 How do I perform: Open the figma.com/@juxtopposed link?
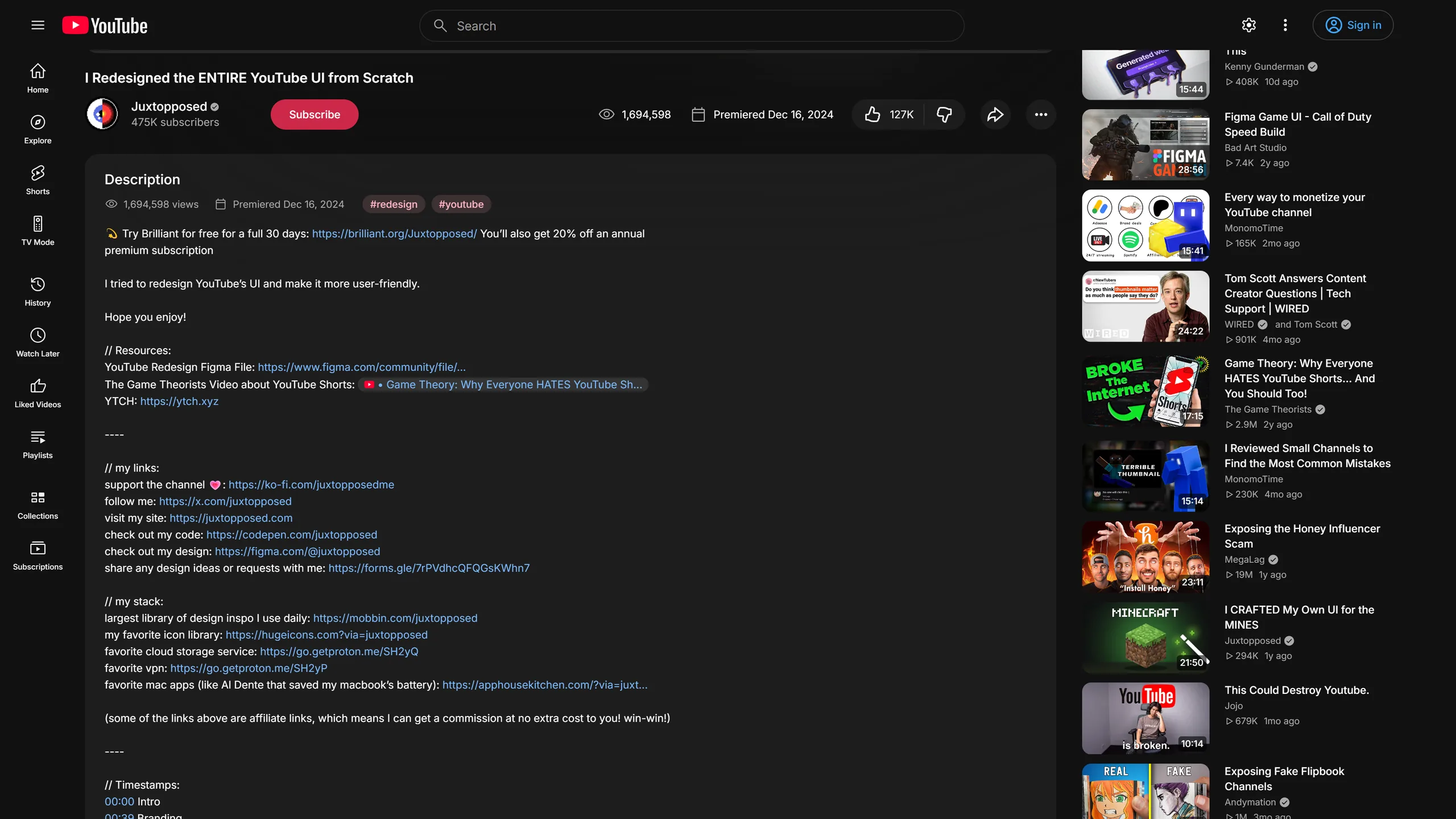[x=297, y=551]
